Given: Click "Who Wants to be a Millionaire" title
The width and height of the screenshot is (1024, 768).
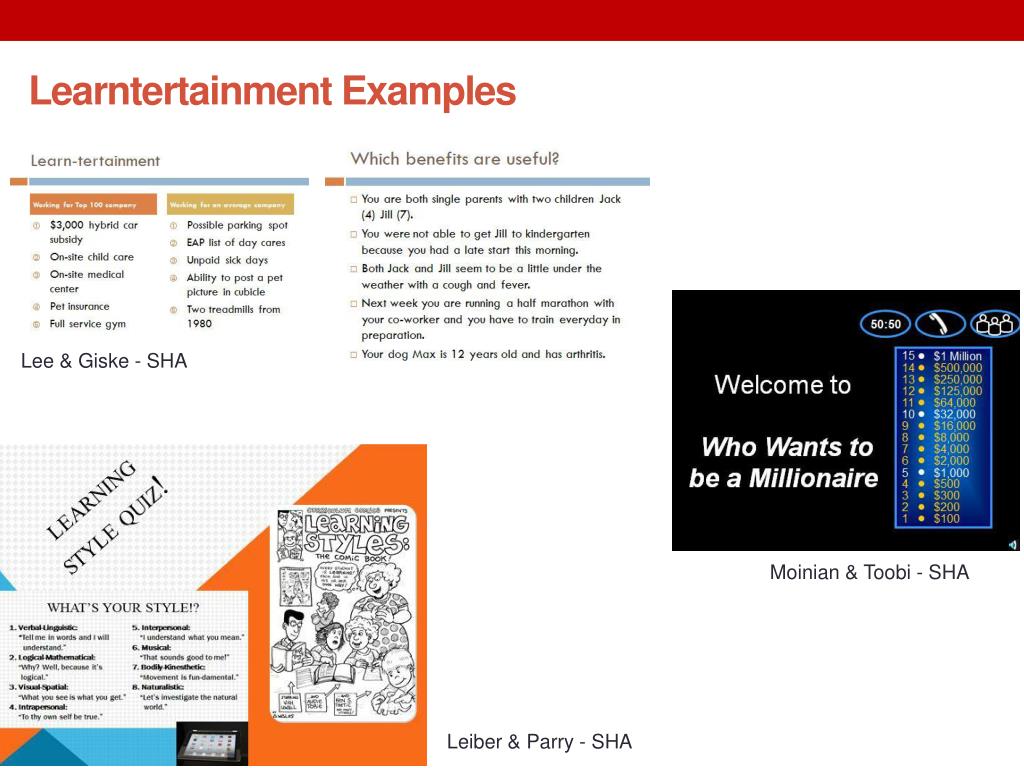Looking at the screenshot, I should 784,462.
